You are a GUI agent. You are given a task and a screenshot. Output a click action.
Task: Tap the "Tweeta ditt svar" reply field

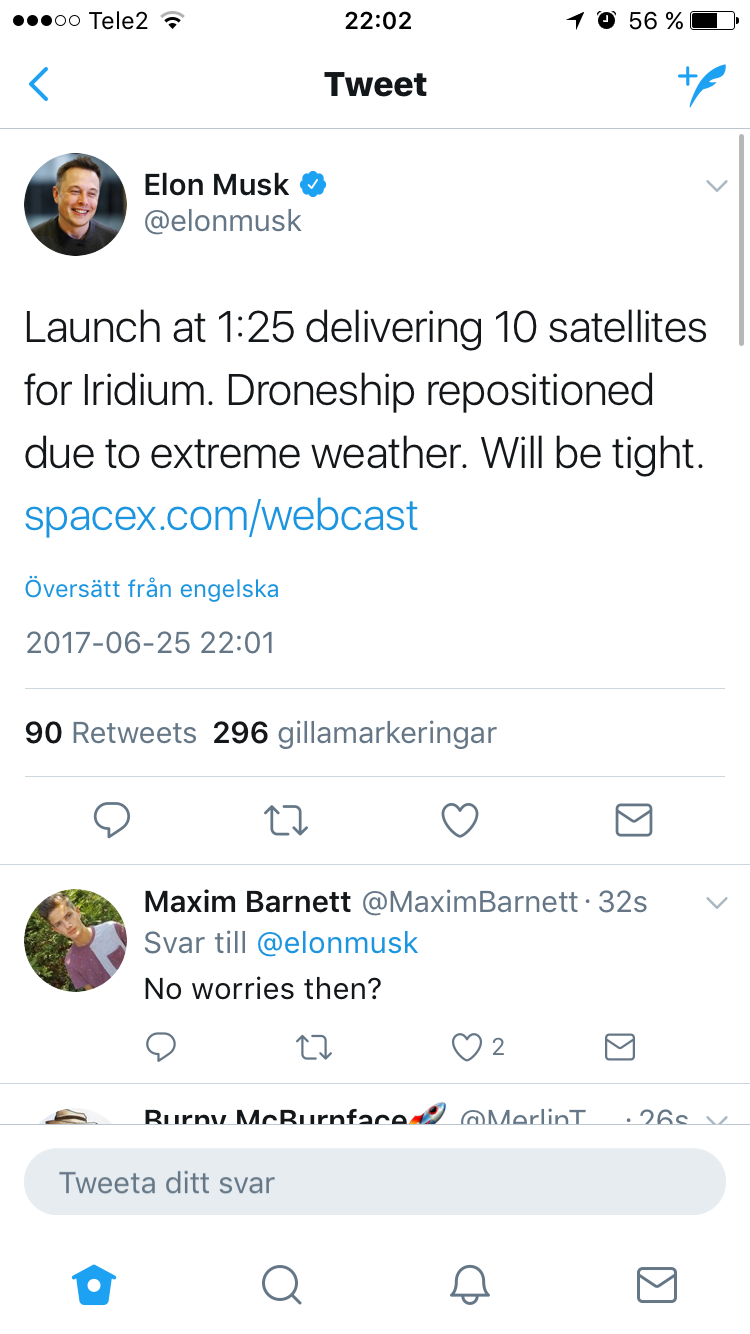point(375,1182)
